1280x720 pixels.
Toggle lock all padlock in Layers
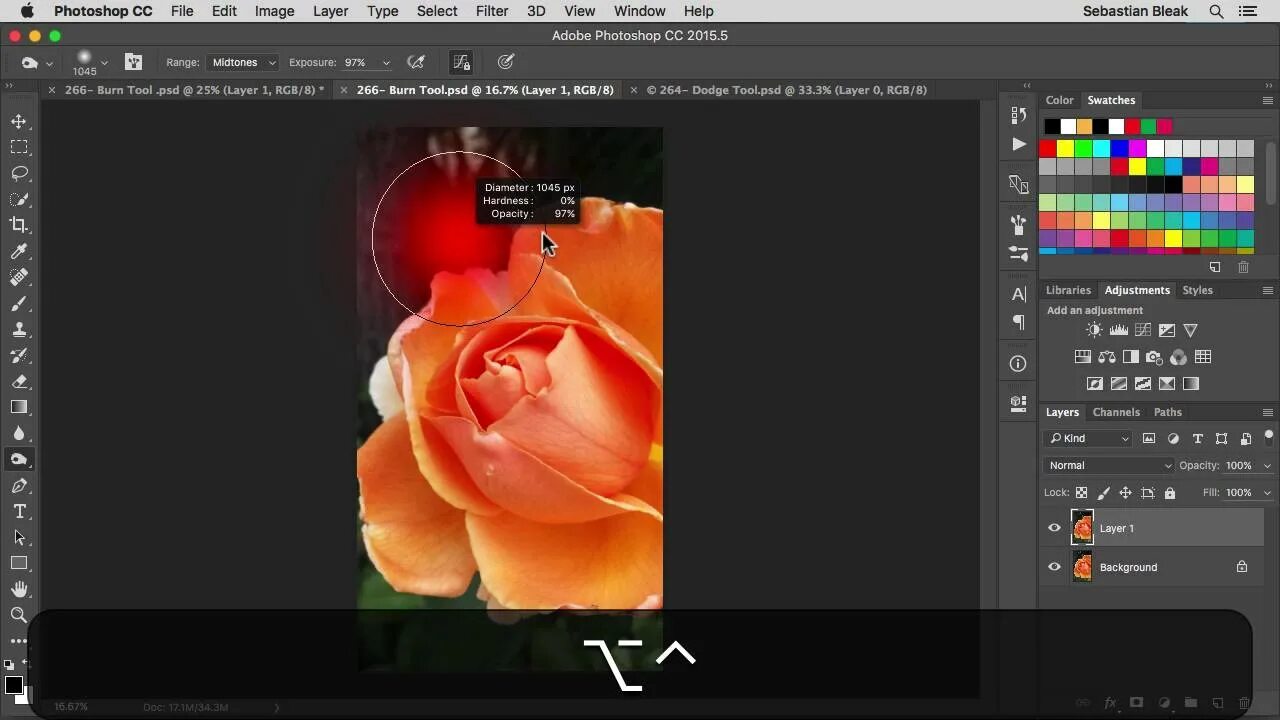(1170, 493)
